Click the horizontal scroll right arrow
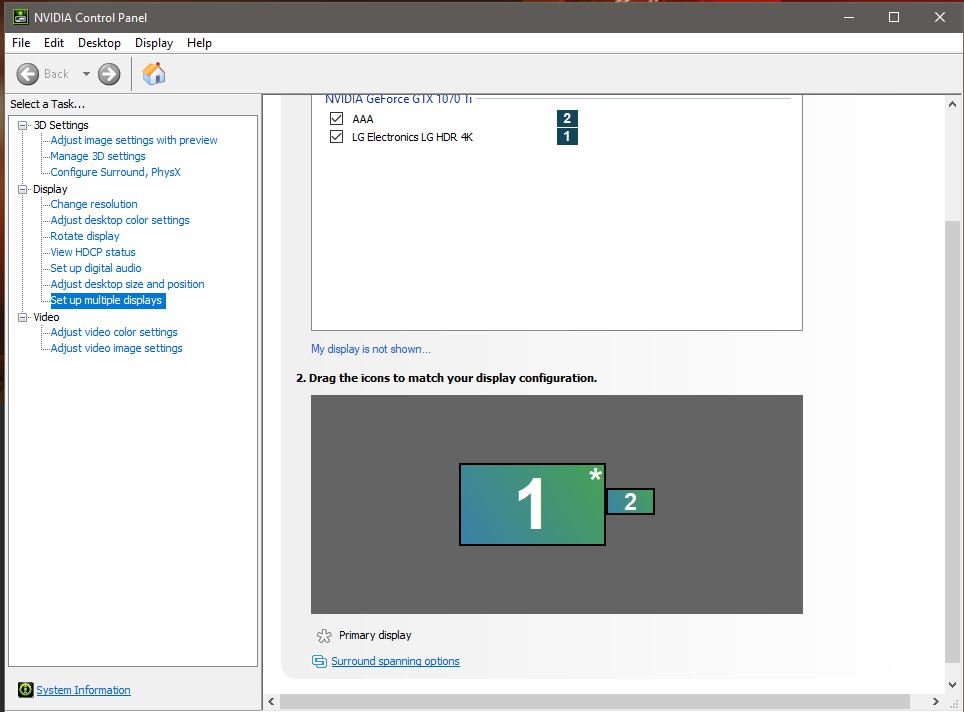 [936, 702]
